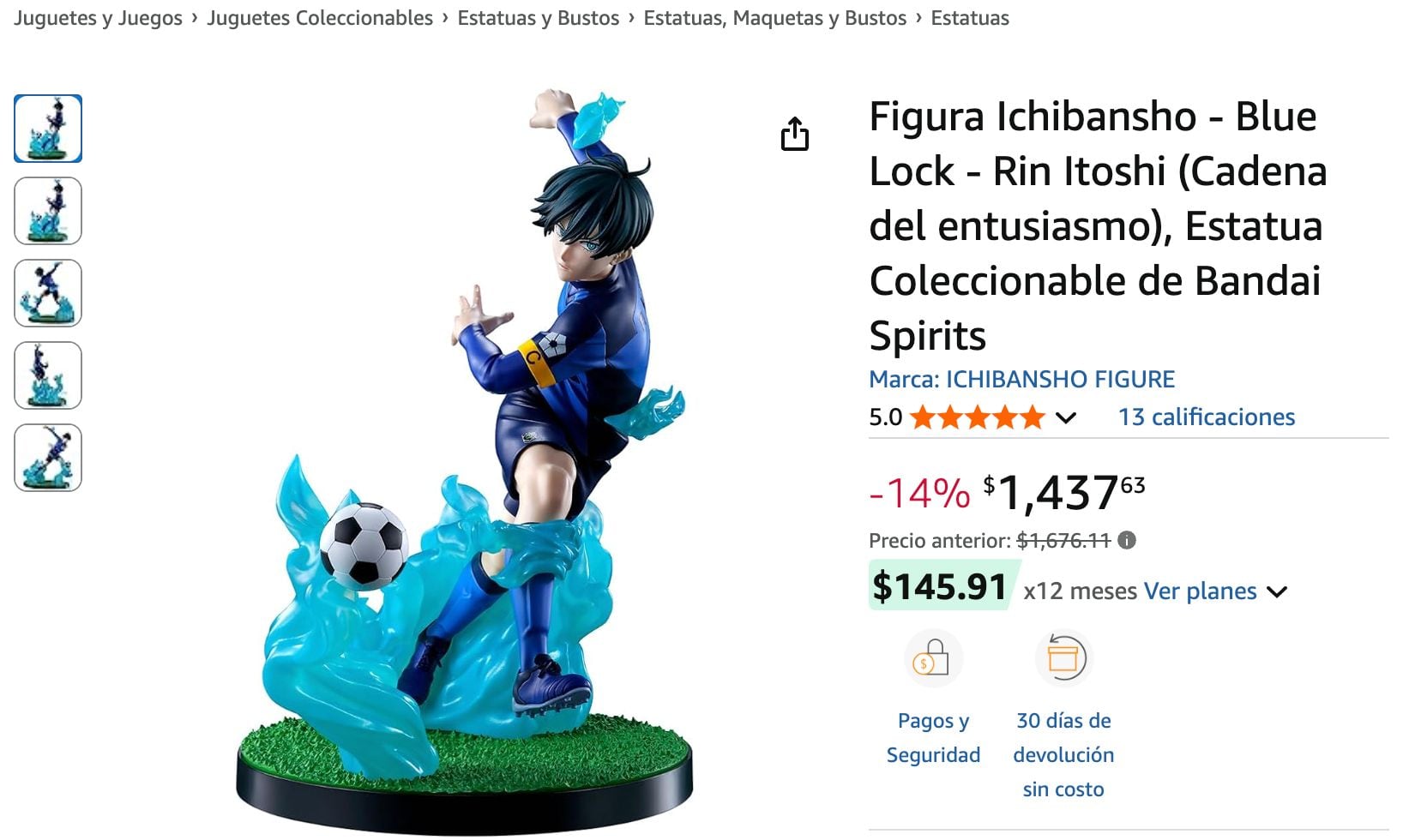
Task: Select the fourth product thumbnail
Action: coord(48,375)
